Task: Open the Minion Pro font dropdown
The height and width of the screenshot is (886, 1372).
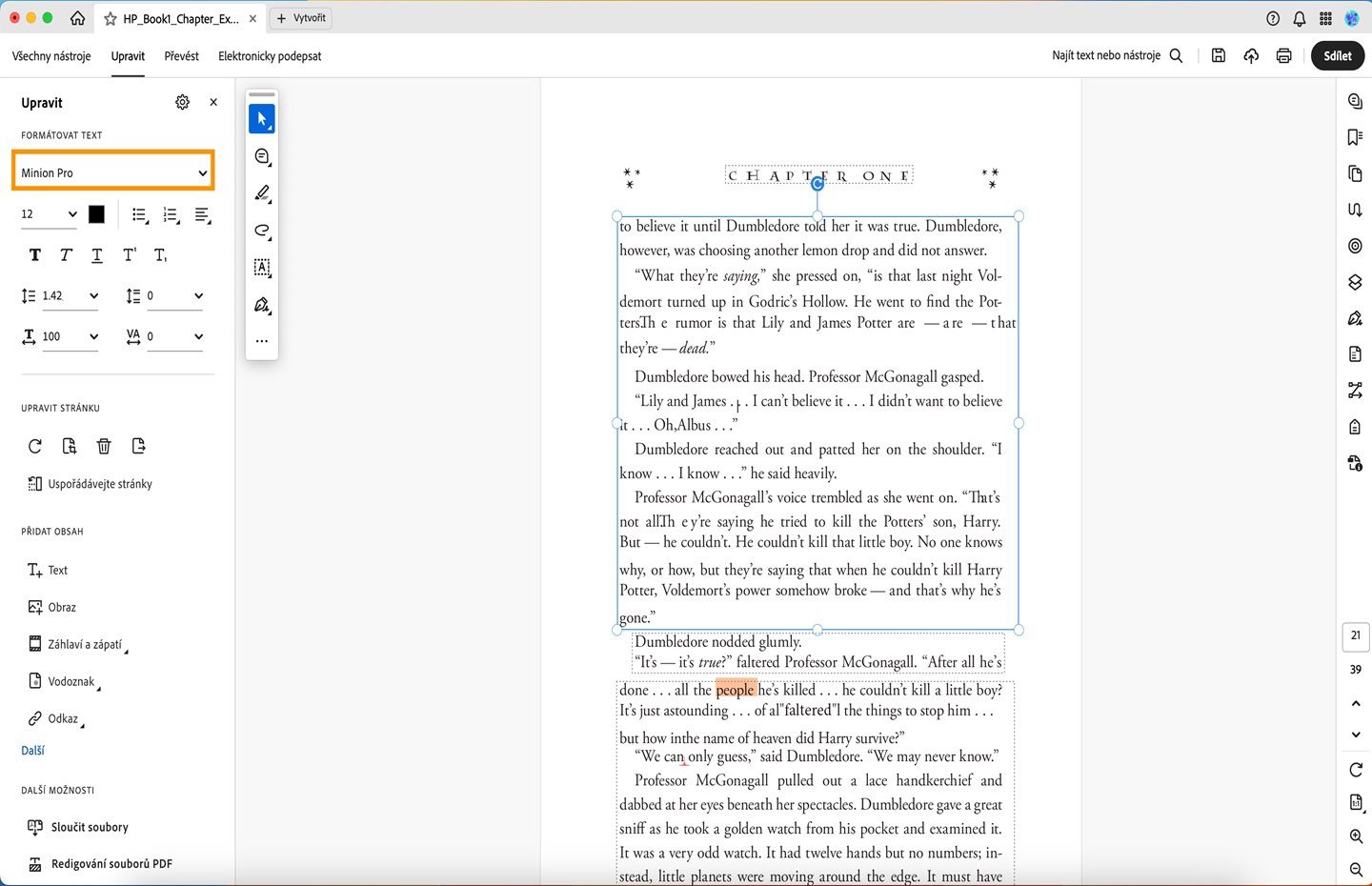Action: click(113, 172)
